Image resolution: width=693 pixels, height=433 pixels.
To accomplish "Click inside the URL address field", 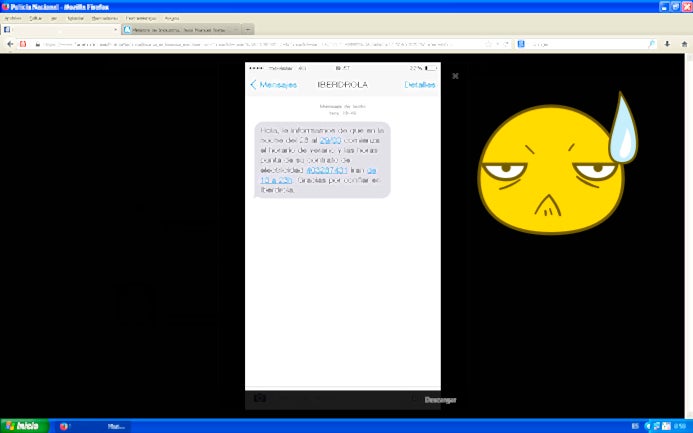I will 265,44.
